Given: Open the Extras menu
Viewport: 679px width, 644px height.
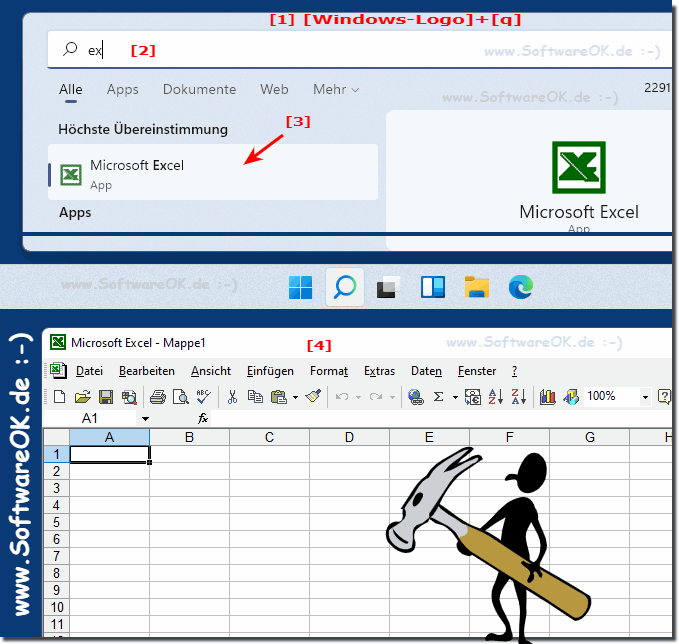Looking at the screenshot, I should click(x=379, y=371).
